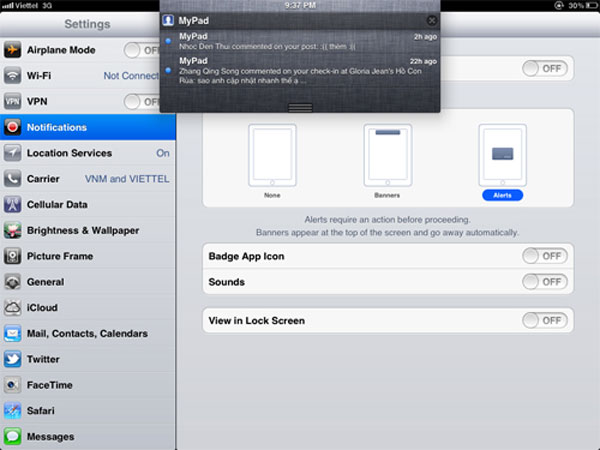Tap the Safari compass icon
The width and height of the screenshot is (600, 450).
(12, 411)
